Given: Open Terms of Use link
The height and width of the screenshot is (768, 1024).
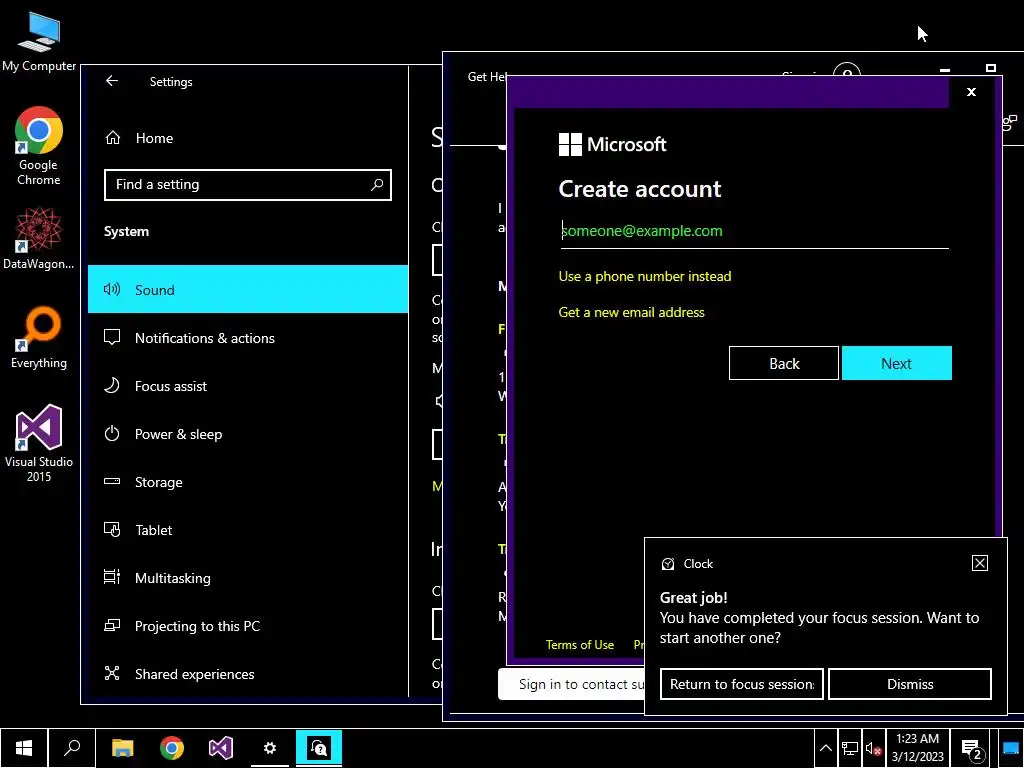Looking at the screenshot, I should (x=580, y=645).
